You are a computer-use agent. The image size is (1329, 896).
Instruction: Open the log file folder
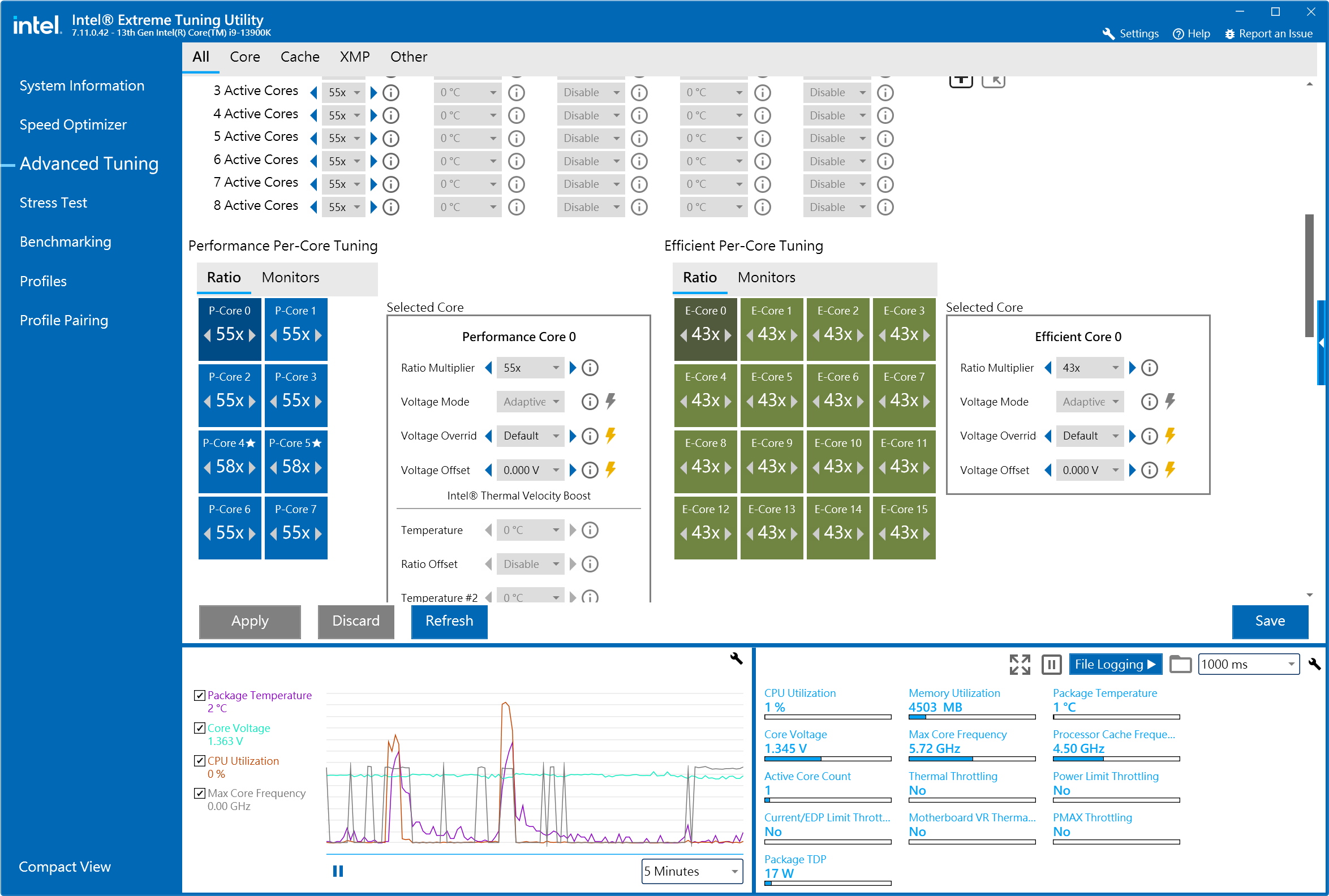(x=1180, y=664)
